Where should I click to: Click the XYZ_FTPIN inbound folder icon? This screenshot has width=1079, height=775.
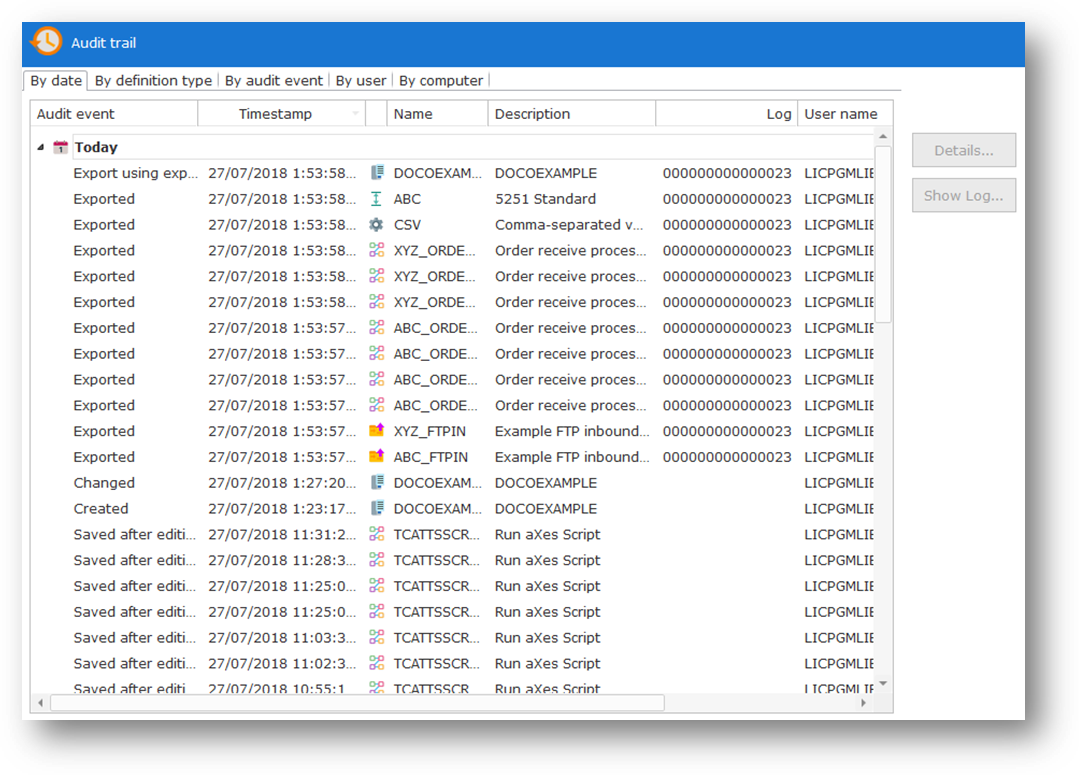[376, 431]
